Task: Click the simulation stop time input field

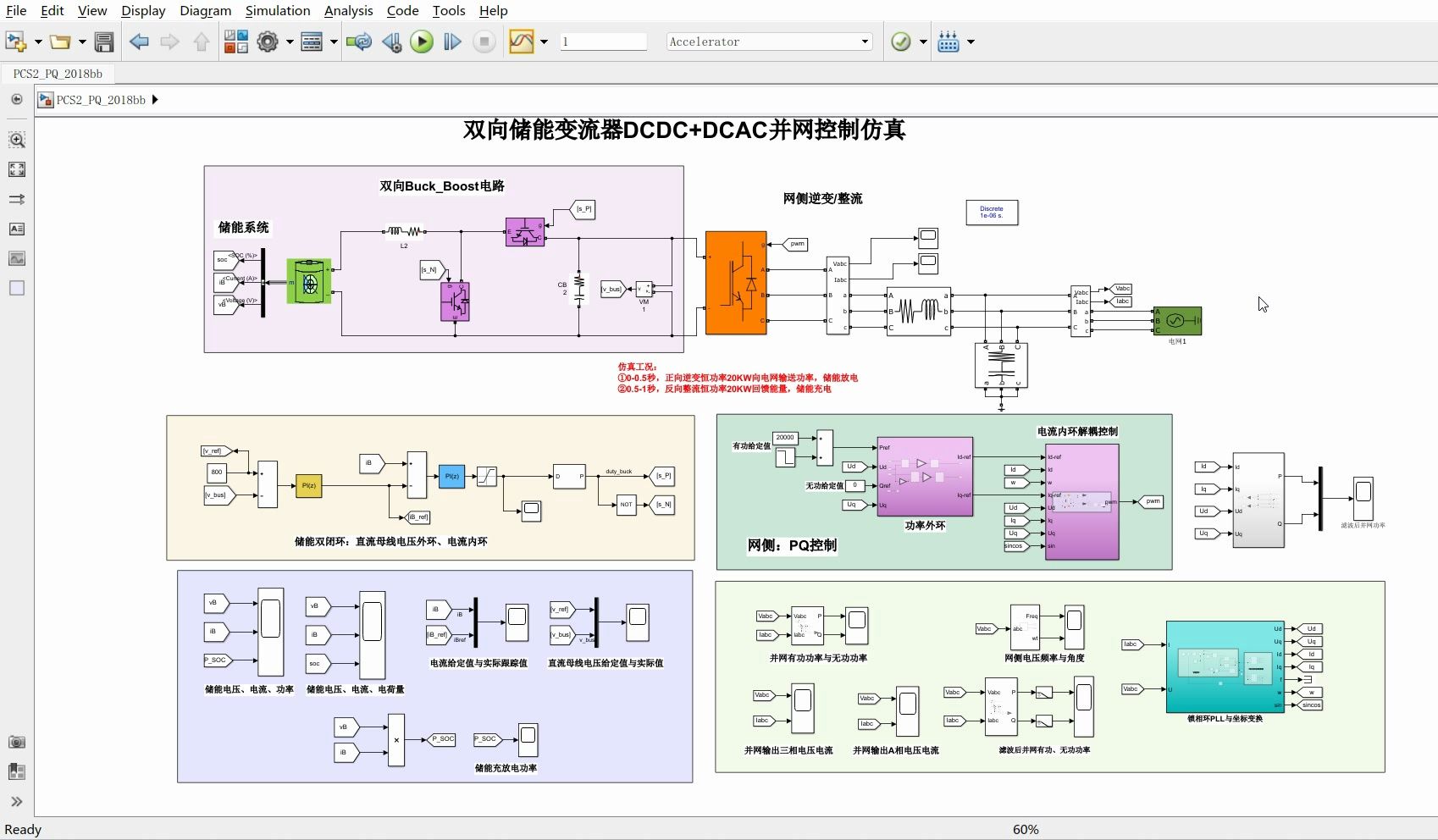Action: [x=603, y=41]
